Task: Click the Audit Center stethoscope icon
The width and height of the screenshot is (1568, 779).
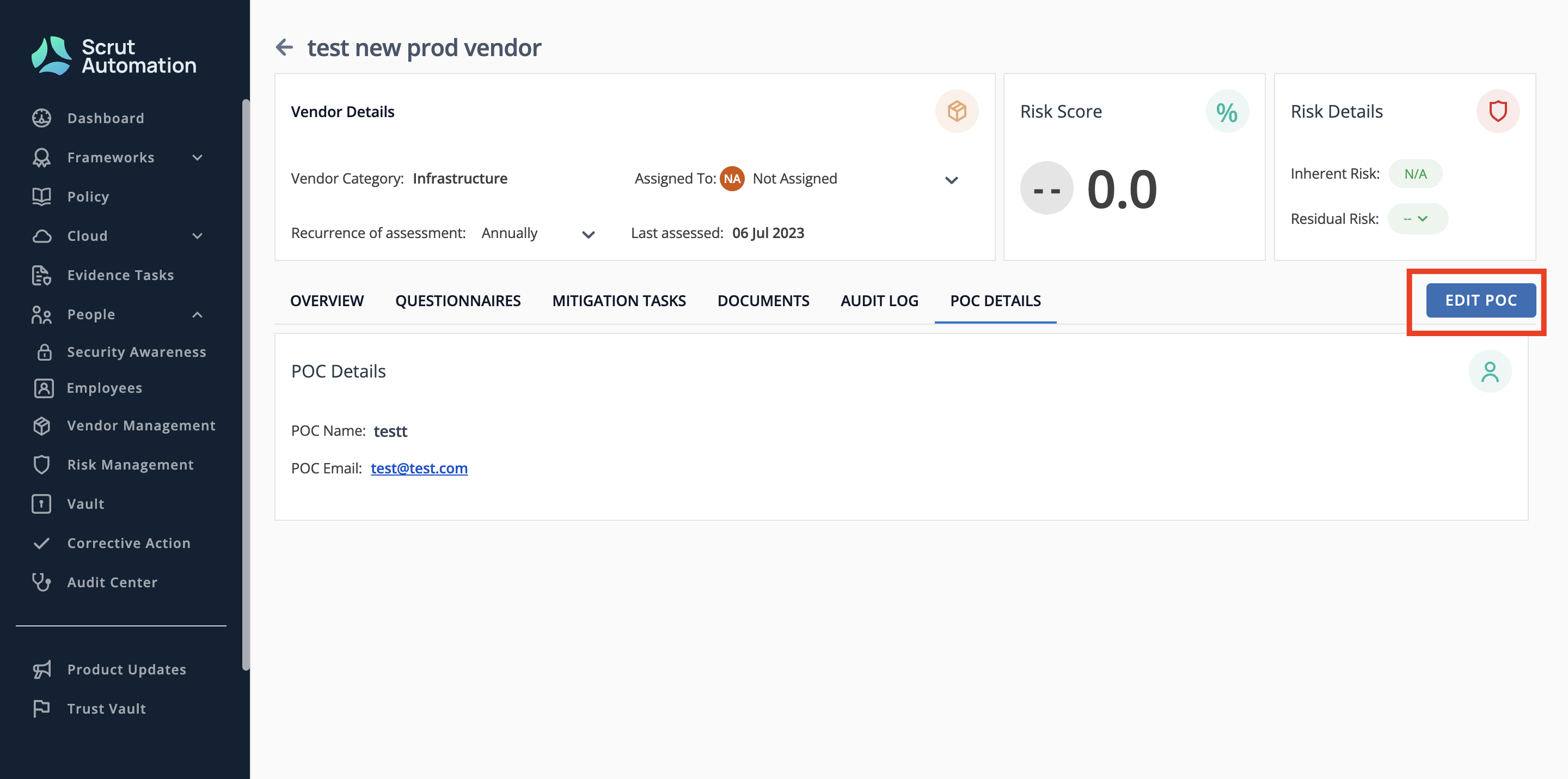Action: (x=41, y=582)
